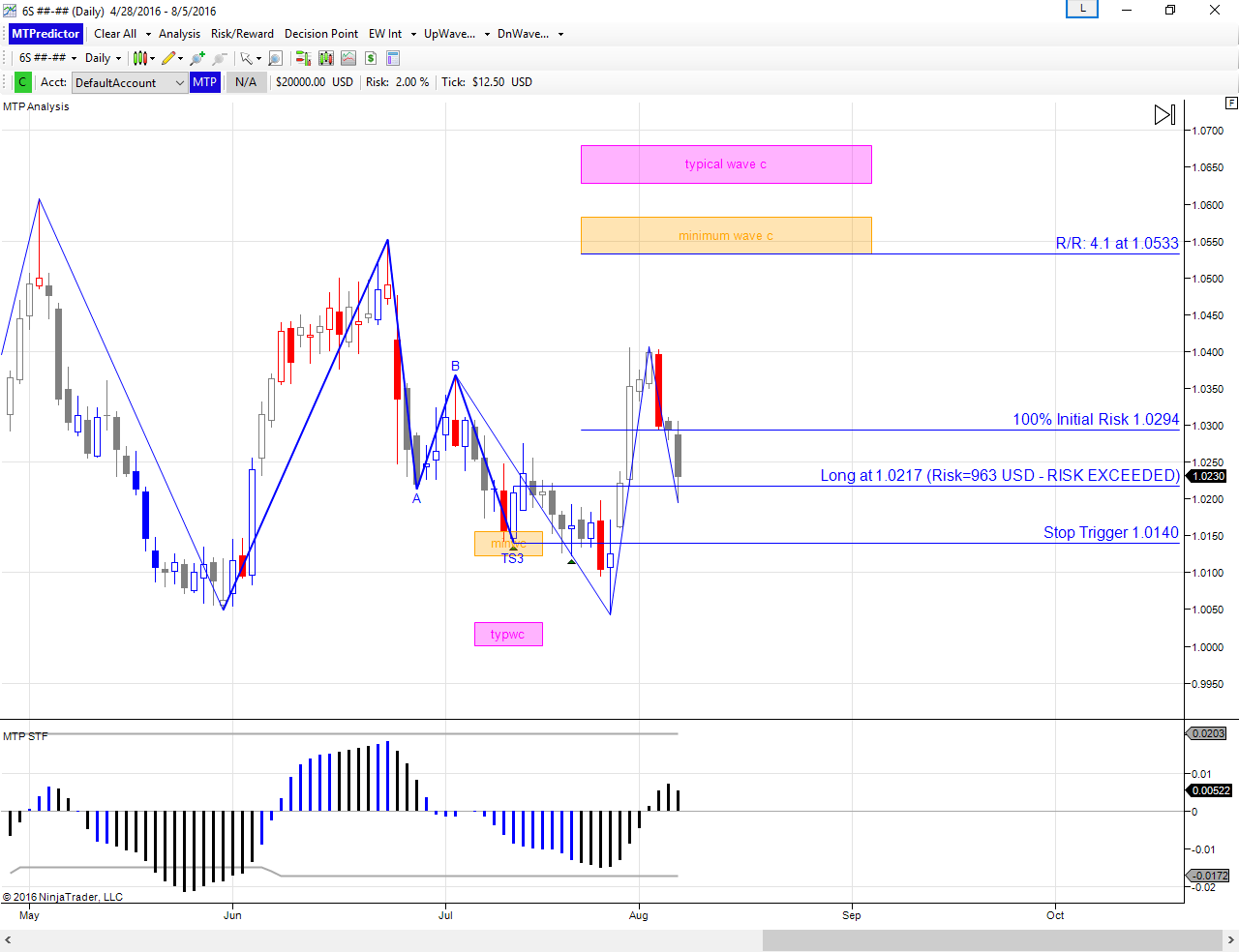Select the orange minimum wave c zone
Screen dimensions: 1239x952
[726, 235]
